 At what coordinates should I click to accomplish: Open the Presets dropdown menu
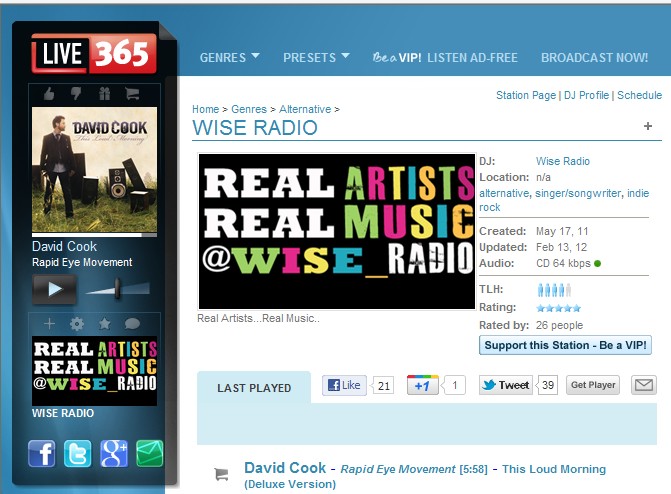(x=316, y=57)
